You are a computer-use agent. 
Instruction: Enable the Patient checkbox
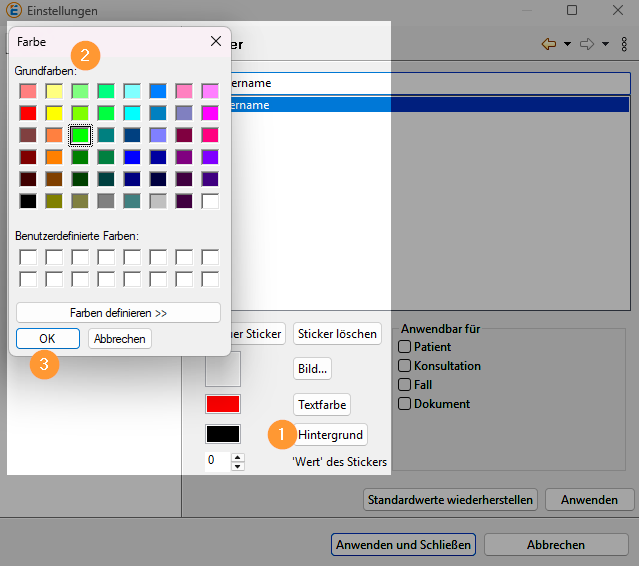[405, 347]
